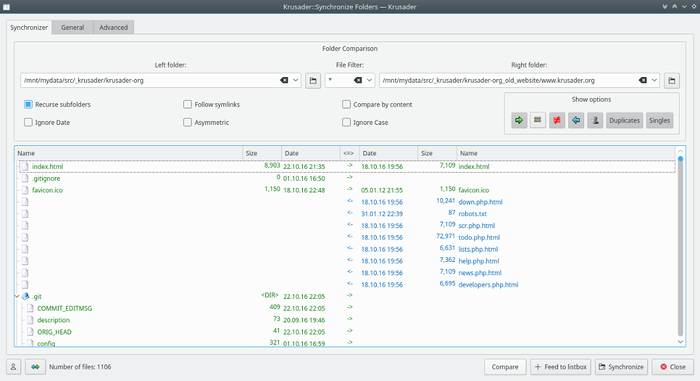
Task: Toggle the red not-equal files show option
Action: tap(557, 120)
